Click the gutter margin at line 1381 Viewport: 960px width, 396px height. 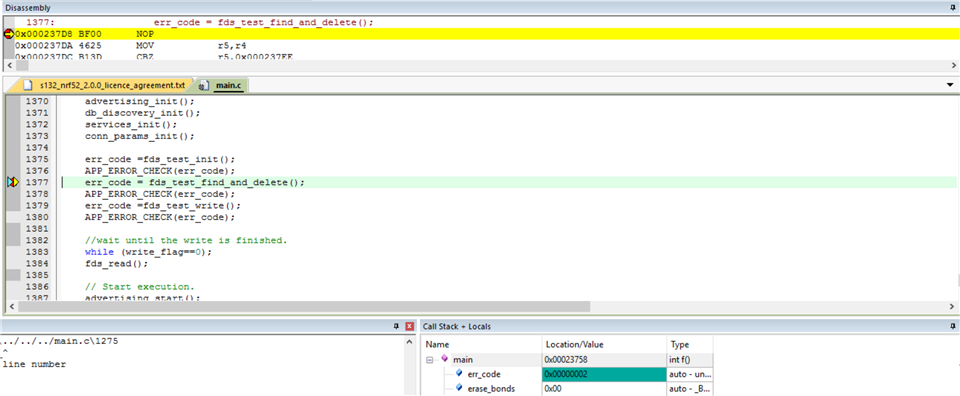click(x=13, y=228)
